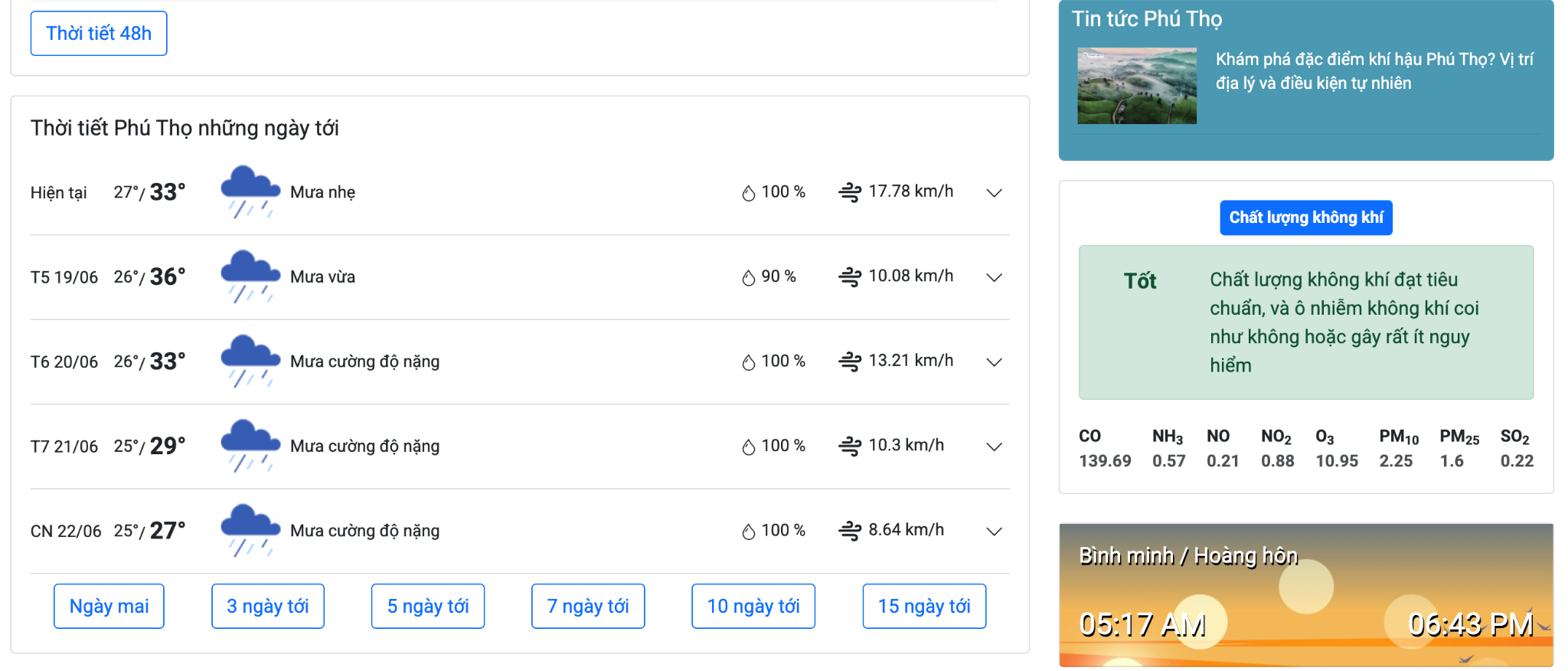Click the humidity droplet icon in Hiện tại row
1568x671 pixels.
click(748, 193)
